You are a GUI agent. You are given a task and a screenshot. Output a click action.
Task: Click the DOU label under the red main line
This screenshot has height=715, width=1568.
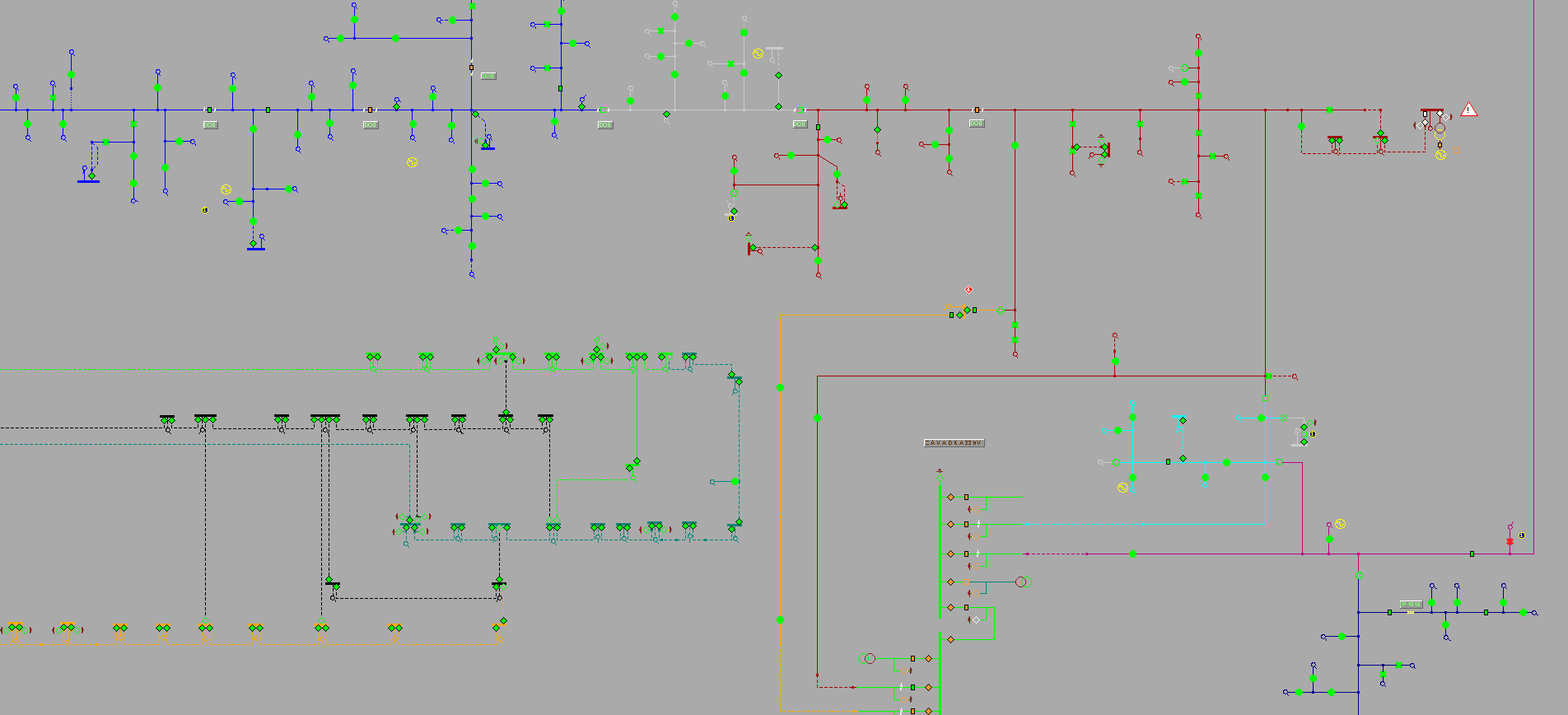tap(977, 124)
